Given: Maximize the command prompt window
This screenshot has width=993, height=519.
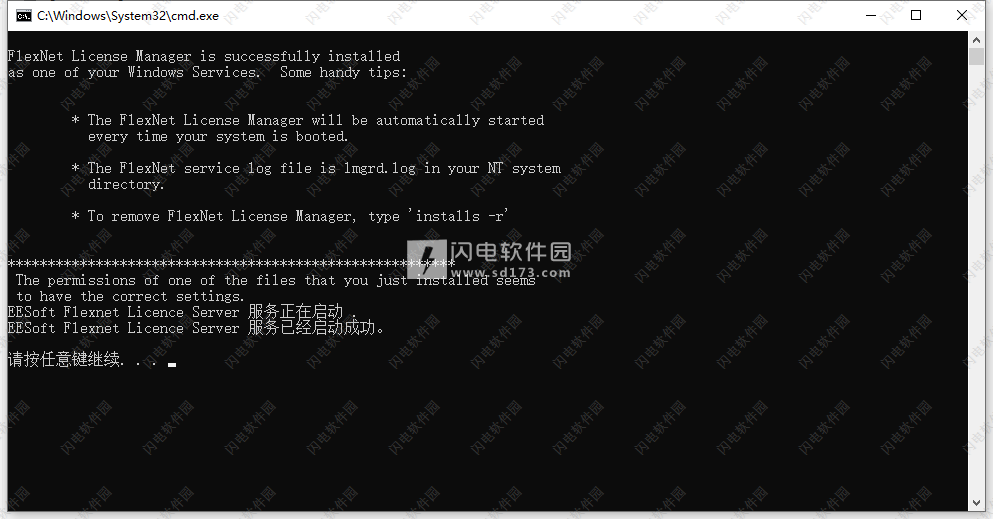Looking at the screenshot, I should 916,15.
